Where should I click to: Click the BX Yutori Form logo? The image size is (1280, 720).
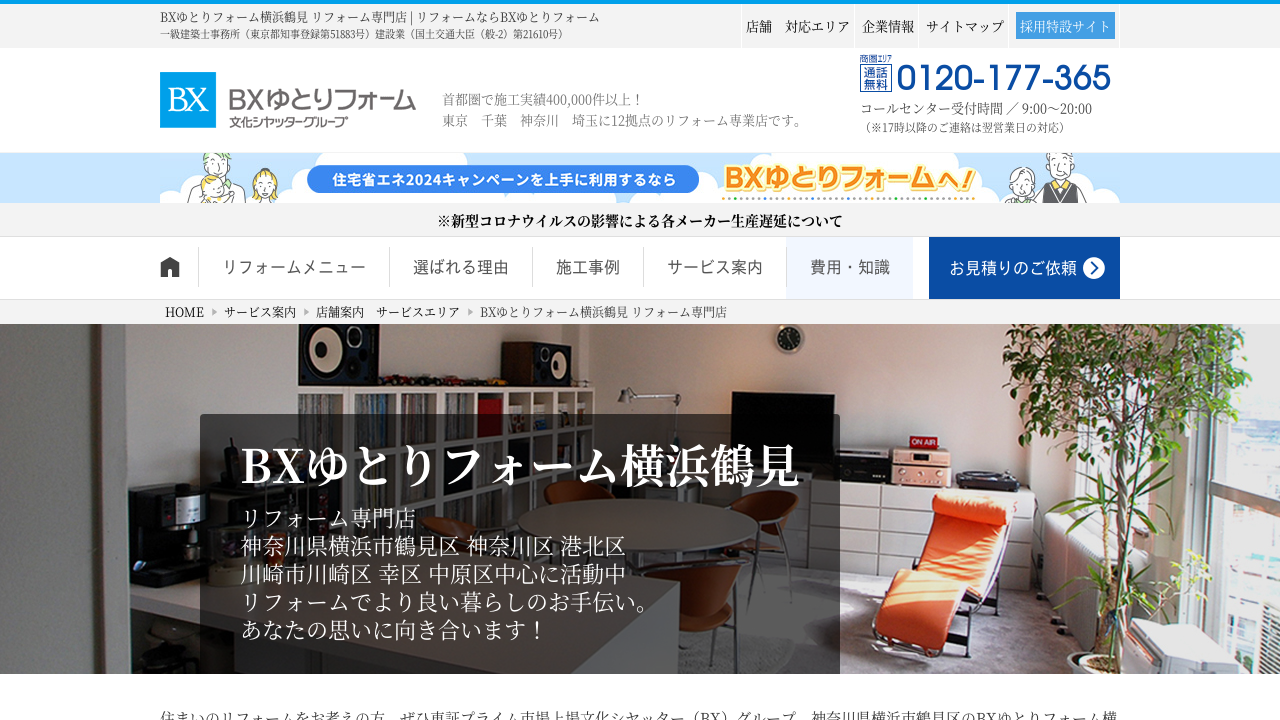pyautogui.click(x=288, y=100)
